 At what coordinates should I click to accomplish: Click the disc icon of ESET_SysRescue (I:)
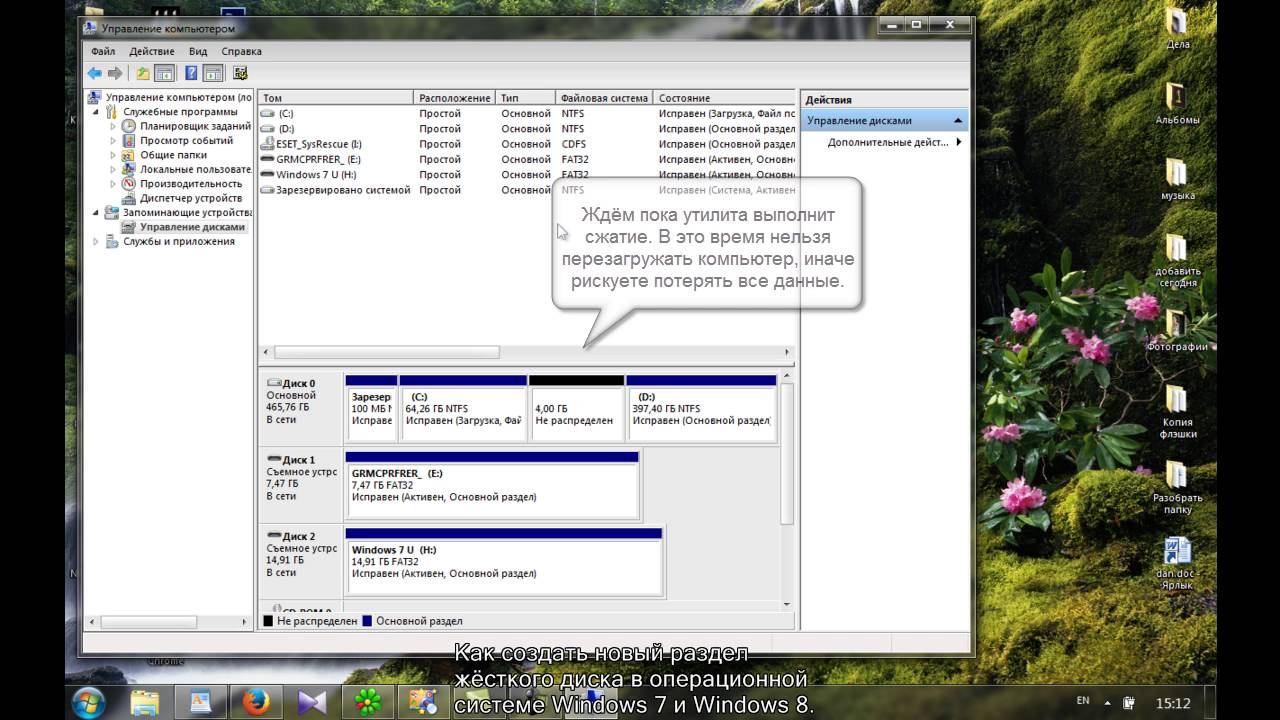[x=267, y=144]
